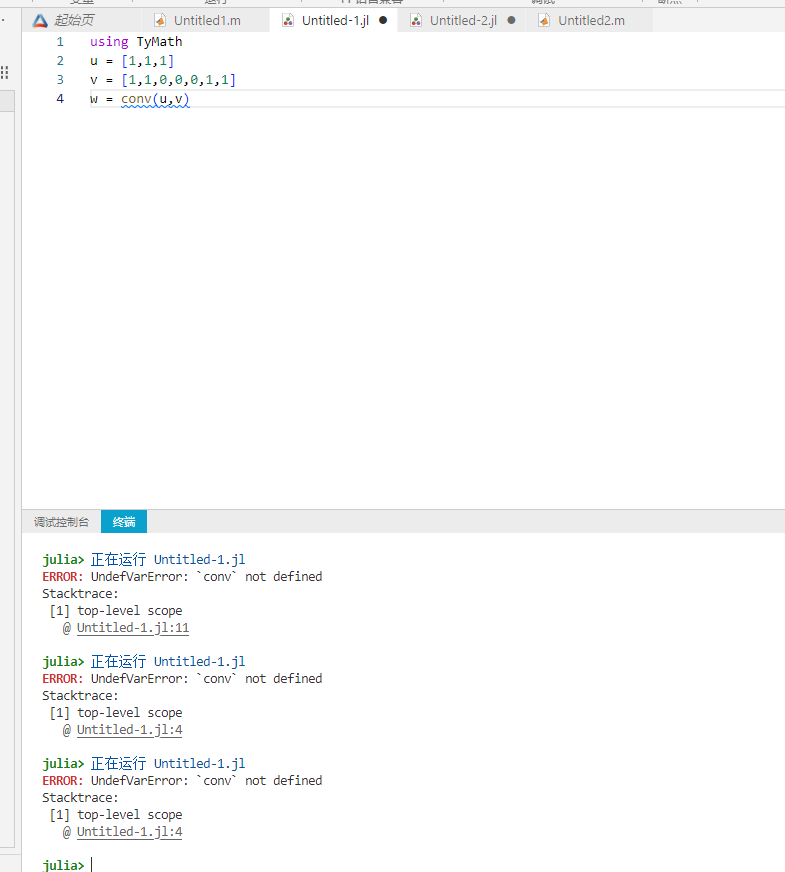Click line number 1 in gutter
785x872 pixels.
click(60, 42)
